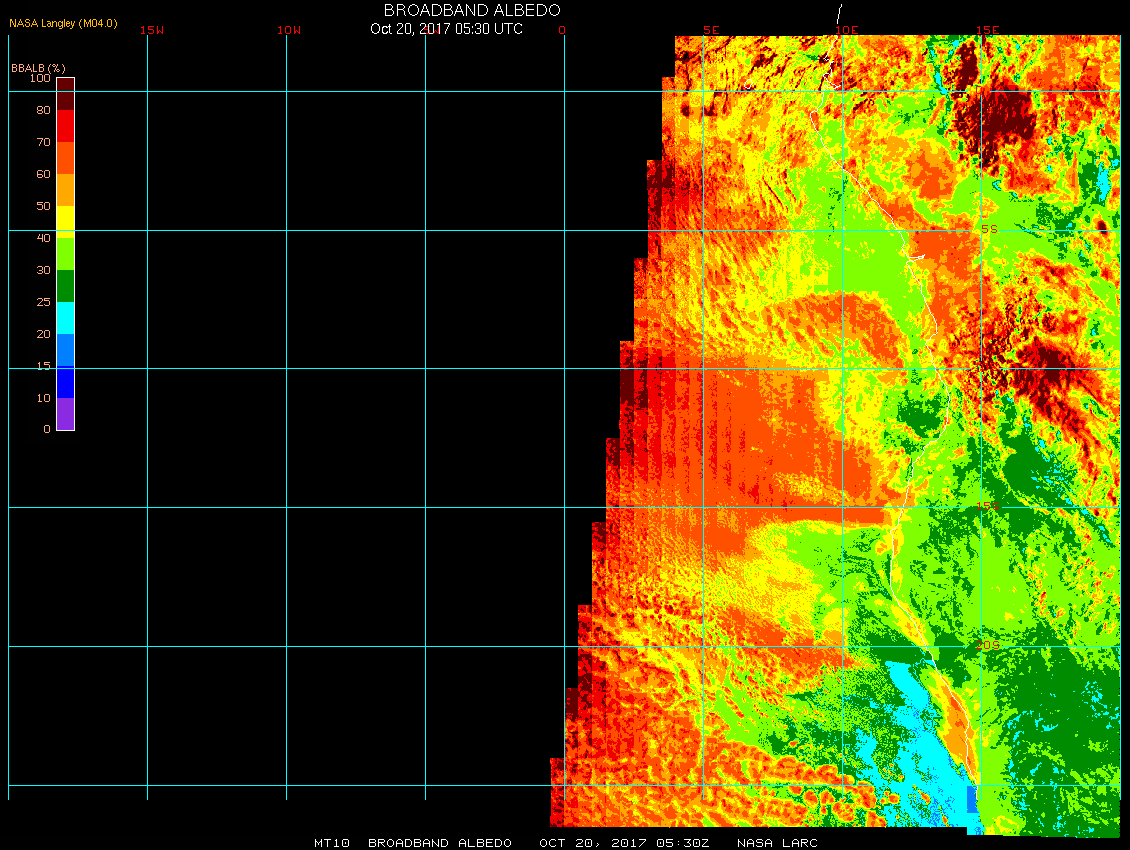The image size is (1130, 850).
Task: Click the cyan 20–25 legend swatch
Action: coord(66,318)
